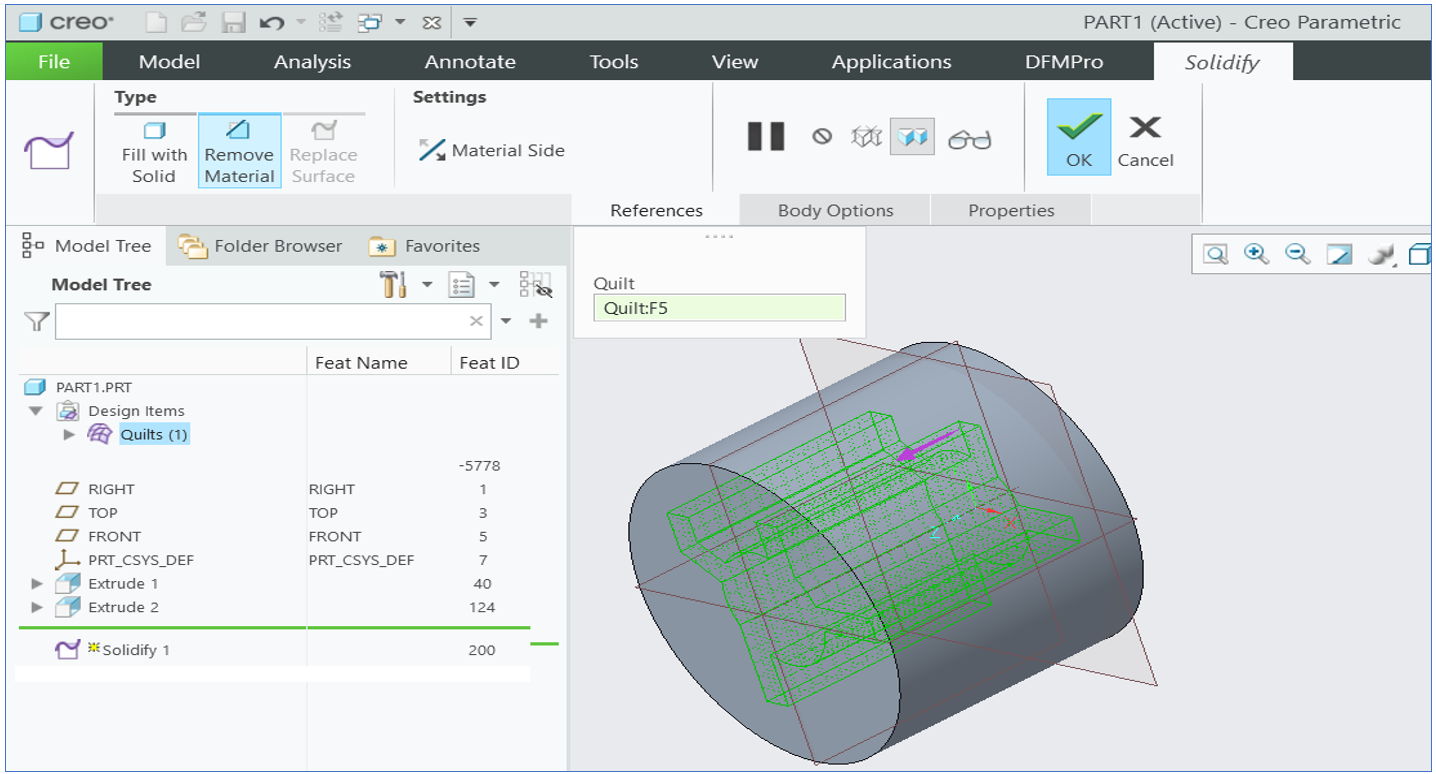Click the Save icon in quick access toolbar
Screen dimensions: 1436x774
point(233,22)
